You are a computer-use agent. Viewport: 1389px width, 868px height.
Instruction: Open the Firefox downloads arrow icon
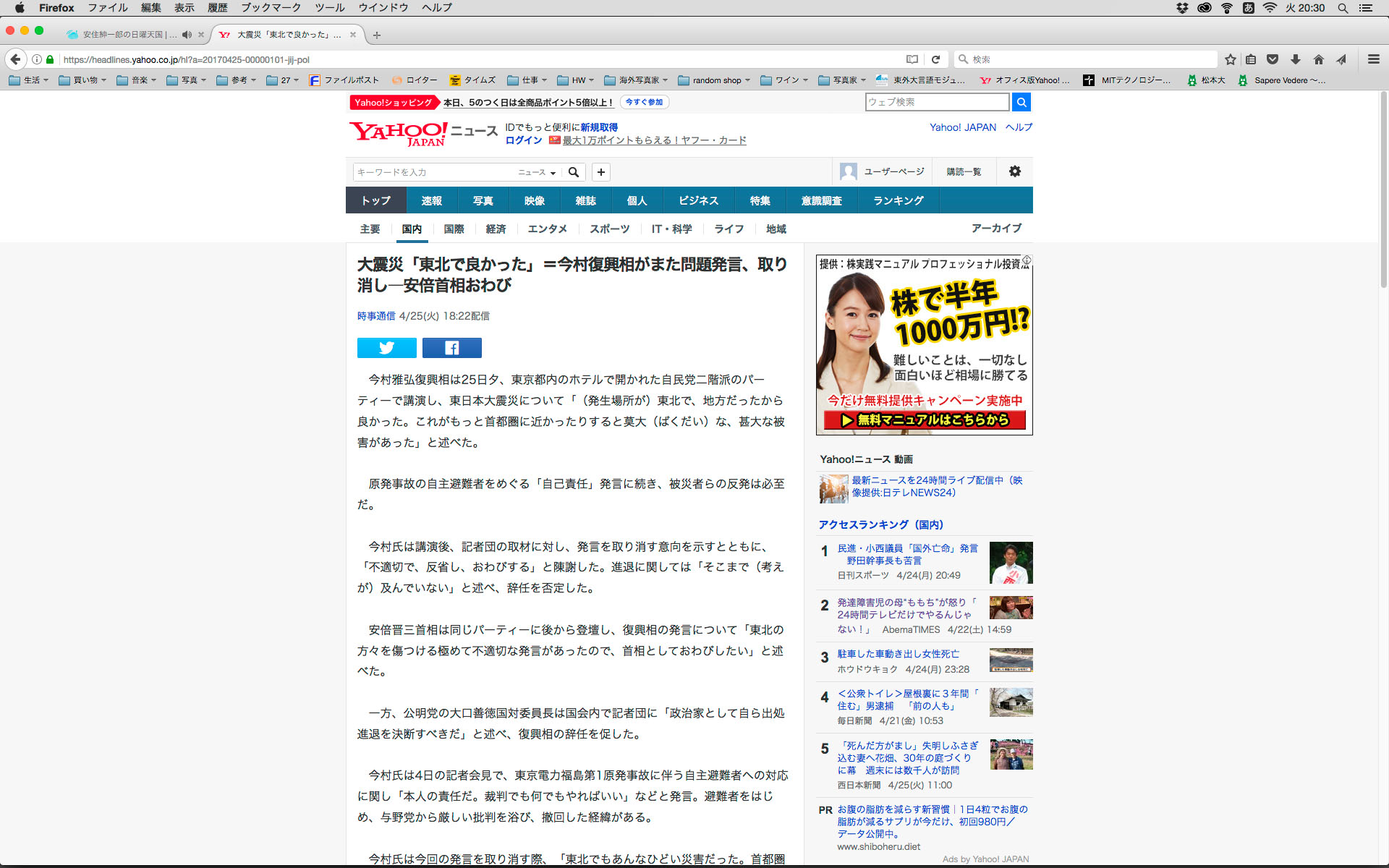(1295, 59)
